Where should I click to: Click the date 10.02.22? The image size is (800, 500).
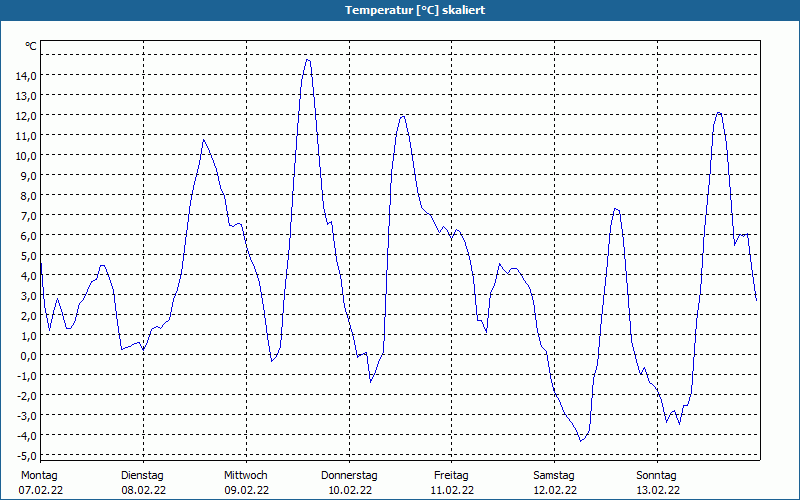click(349, 490)
